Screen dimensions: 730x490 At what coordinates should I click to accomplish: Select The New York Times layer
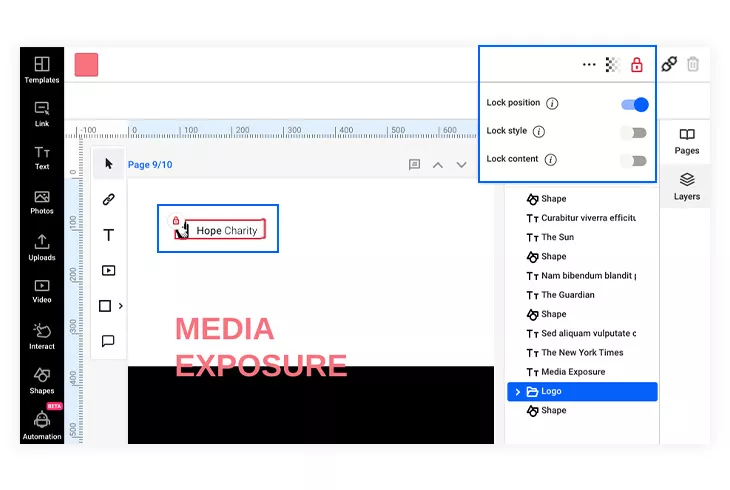tap(582, 353)
